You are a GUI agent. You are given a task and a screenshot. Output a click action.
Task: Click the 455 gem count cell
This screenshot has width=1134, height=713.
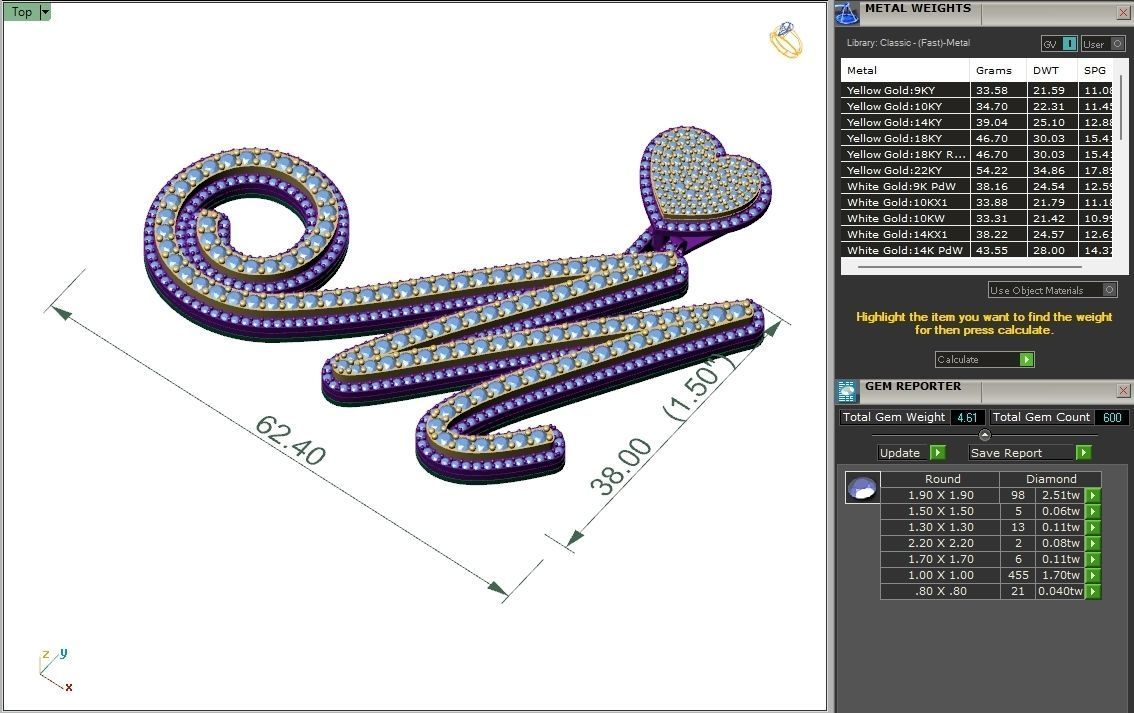[x=1018, y=575]
